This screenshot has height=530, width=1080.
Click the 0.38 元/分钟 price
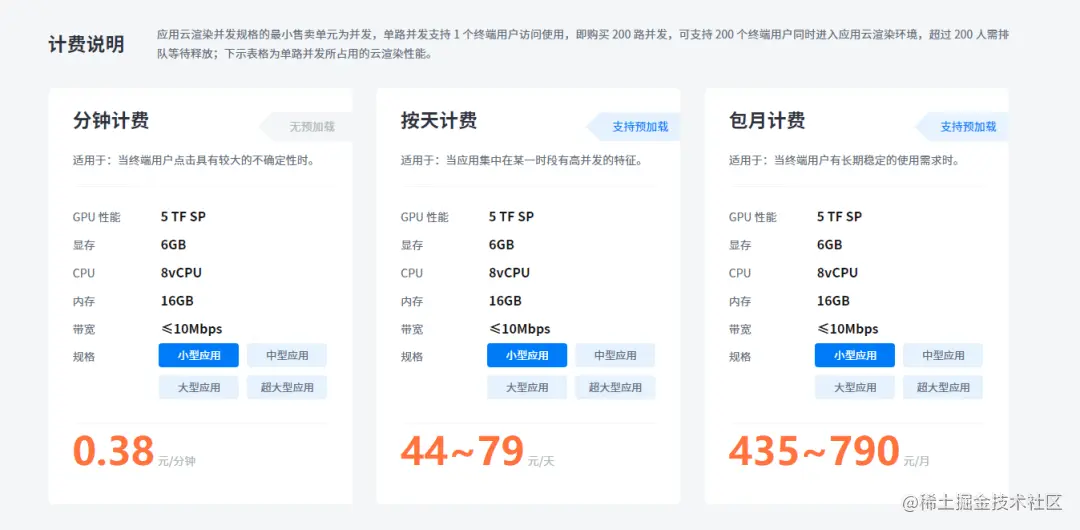coord(134,452)
